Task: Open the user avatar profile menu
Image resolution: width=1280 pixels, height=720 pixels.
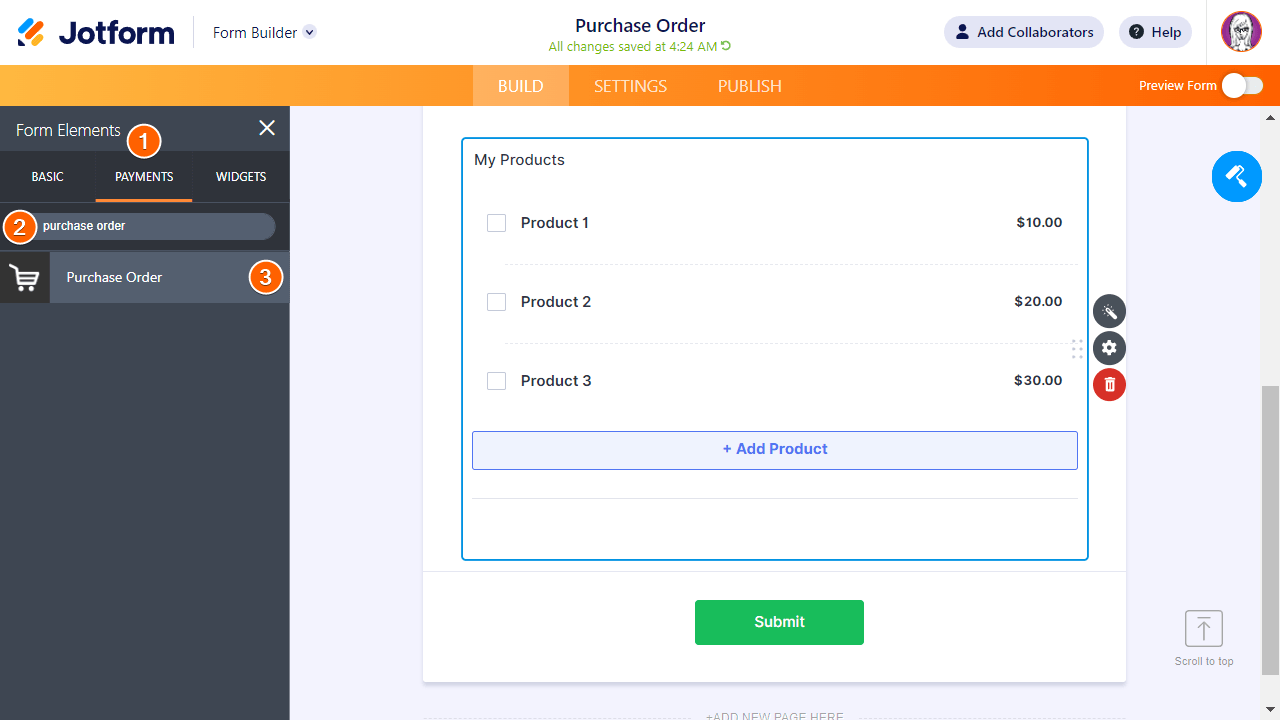Action: coord(1241,32)
